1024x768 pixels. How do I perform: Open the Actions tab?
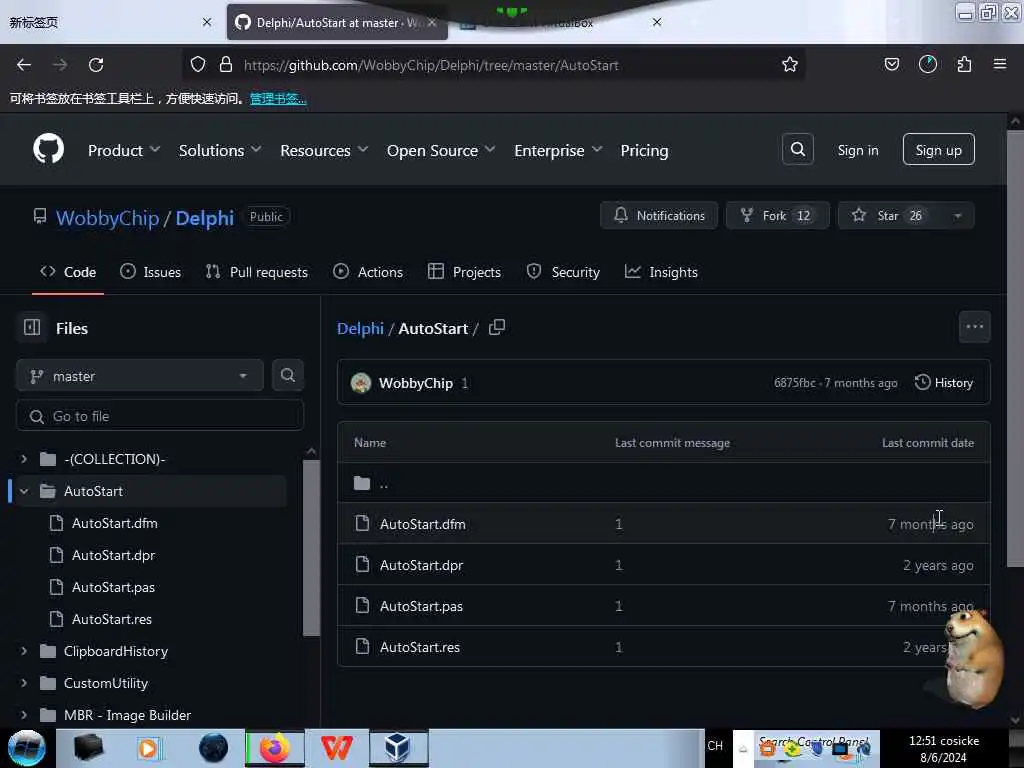pos(368,272)
